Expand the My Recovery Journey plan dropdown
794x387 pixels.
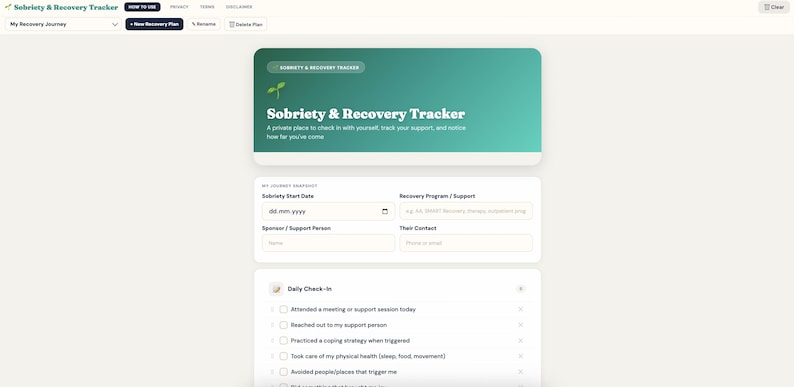63,24
